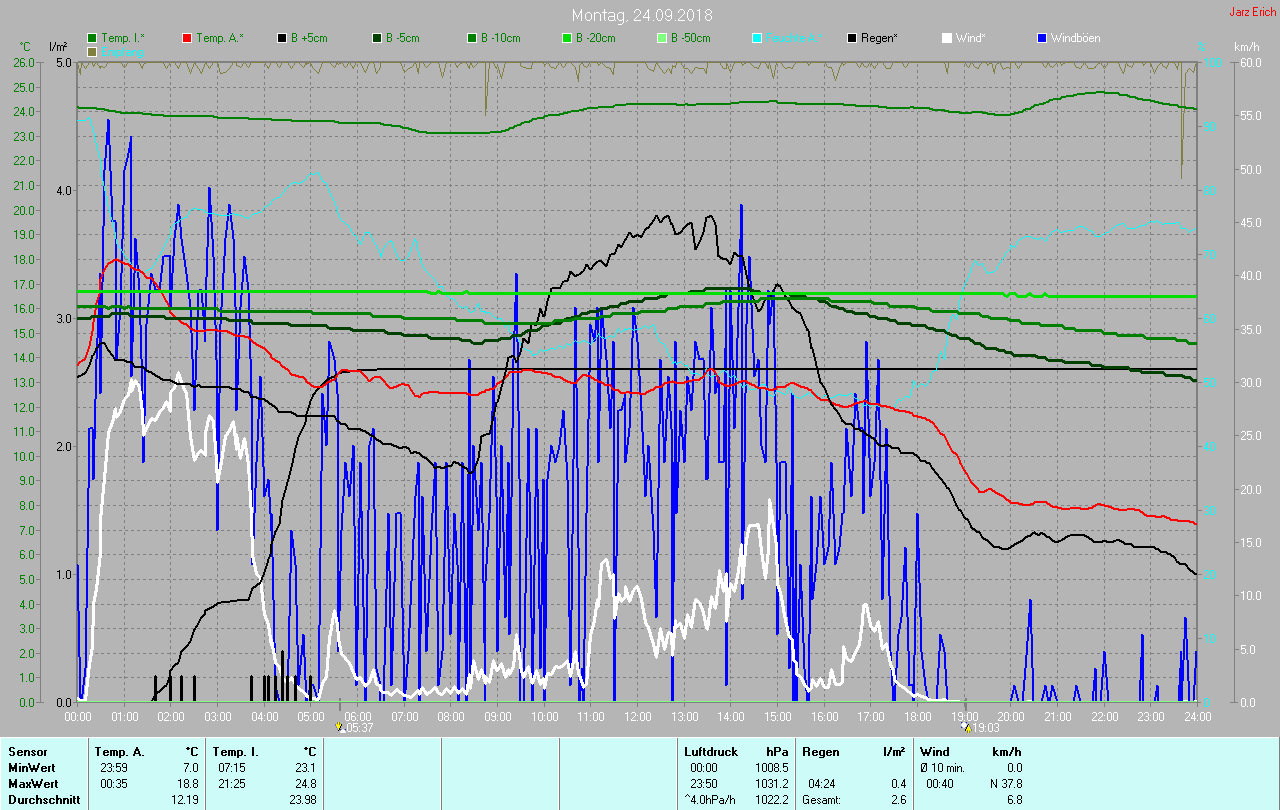Click the black Regen legend square
Viewport: 1280px width, 810px height.
(x=852, y=38)
